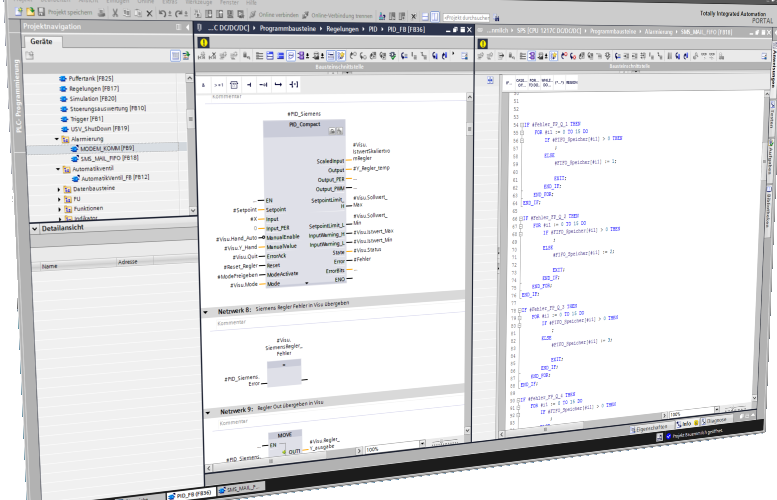Open zoom 100% dropdown in SCL editor
This screenshot has height=500, width=777.
click(x=717, y=409)
